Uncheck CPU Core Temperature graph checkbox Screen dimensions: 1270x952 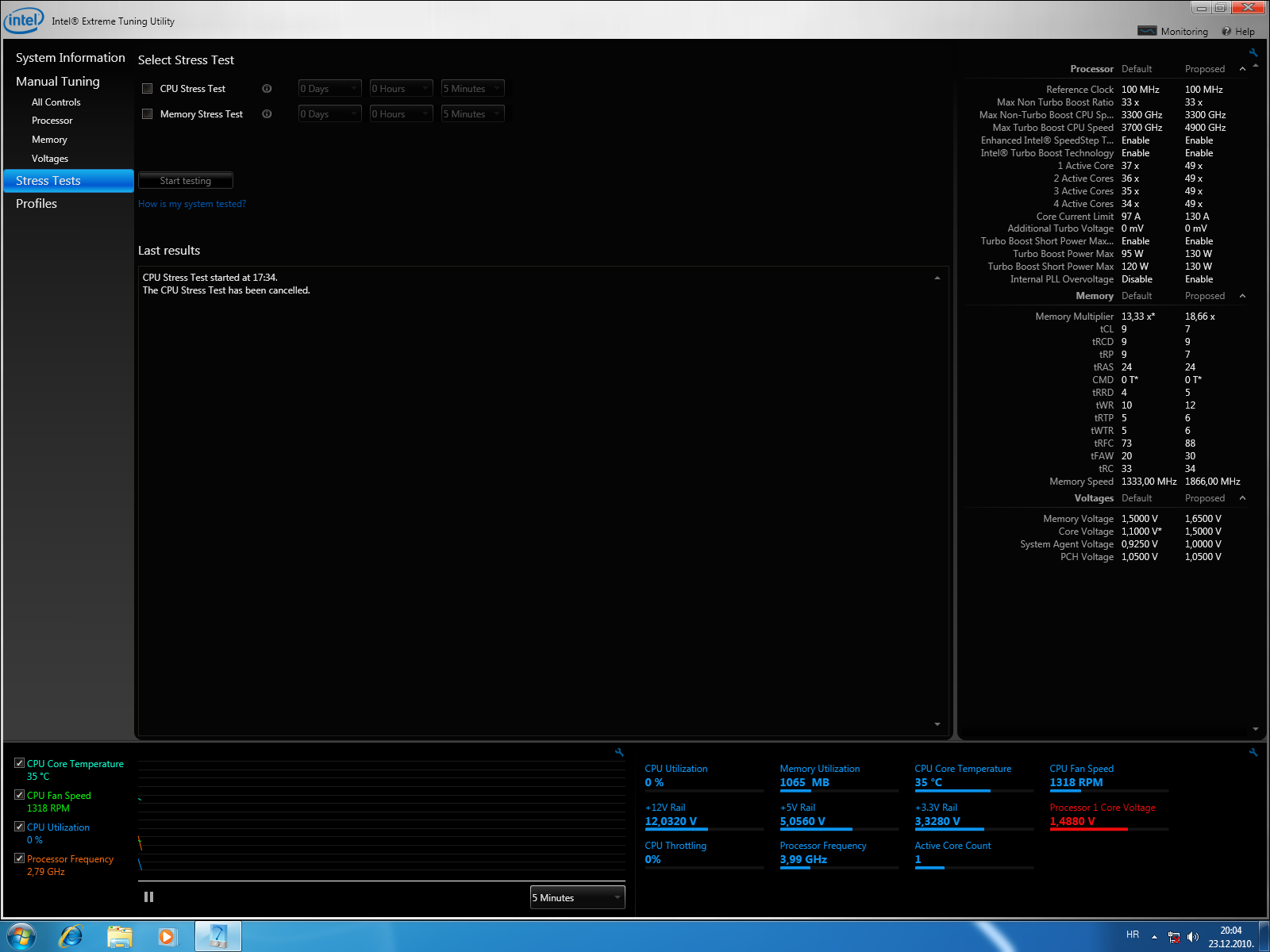pos(19,763)
